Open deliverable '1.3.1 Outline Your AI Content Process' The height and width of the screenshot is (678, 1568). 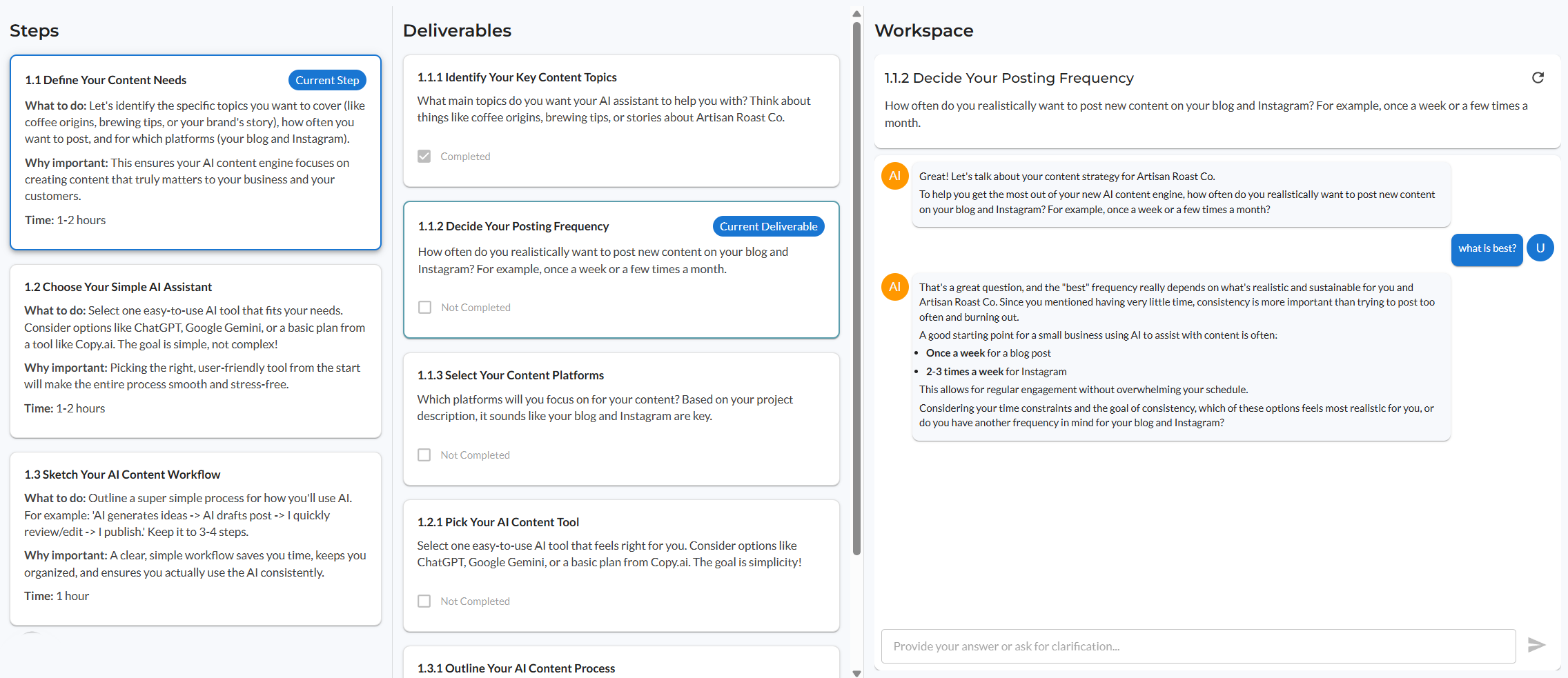516,668
